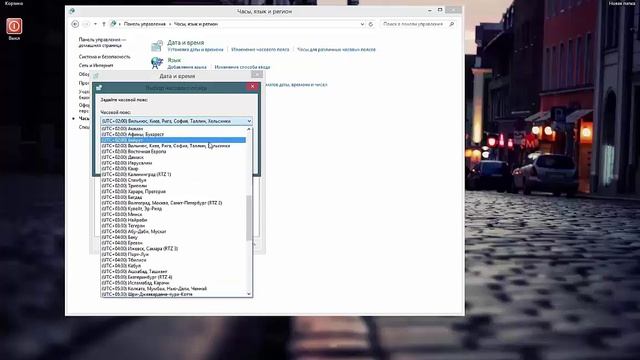Click the Up arrow in navigation bar
The image size is (640, 360).
(x=104, y=24)
